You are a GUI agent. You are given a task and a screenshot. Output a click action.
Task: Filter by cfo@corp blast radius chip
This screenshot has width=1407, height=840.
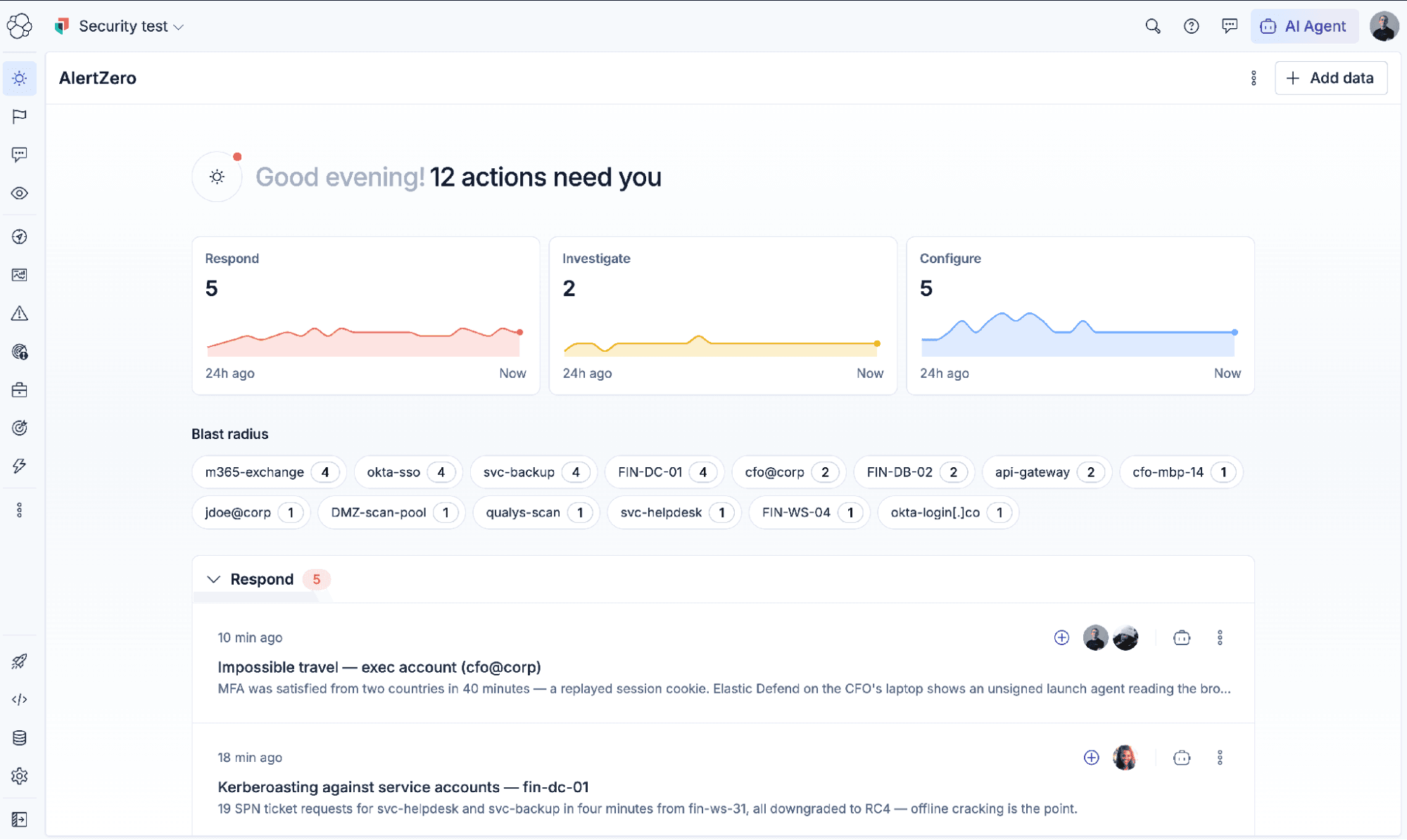point(788,472)
